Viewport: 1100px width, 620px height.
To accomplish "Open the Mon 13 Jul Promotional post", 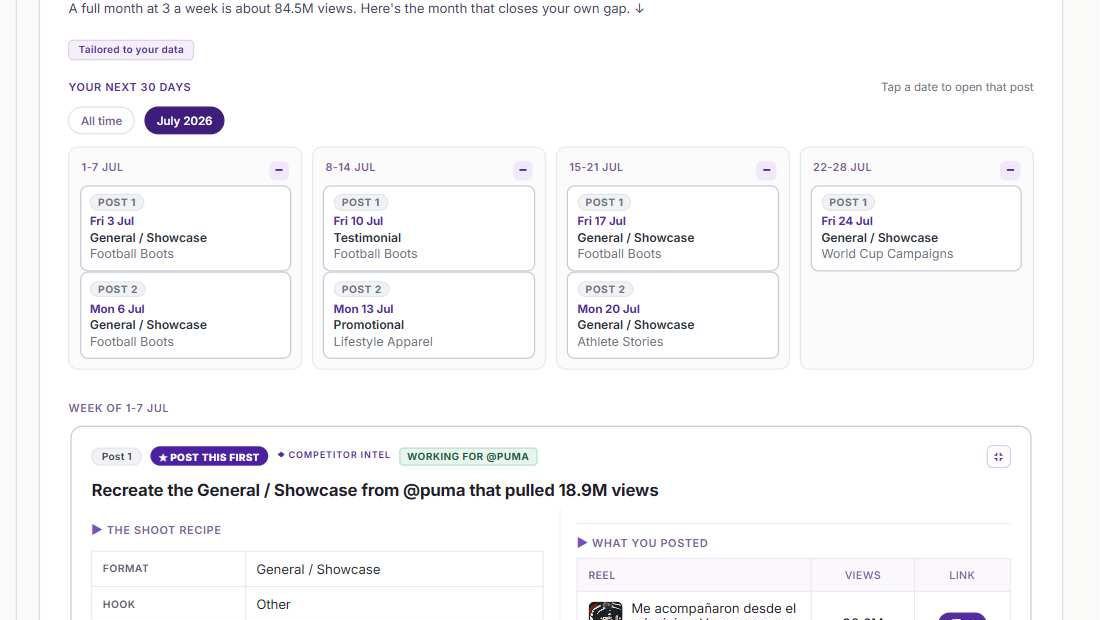I will coord(429,315).
